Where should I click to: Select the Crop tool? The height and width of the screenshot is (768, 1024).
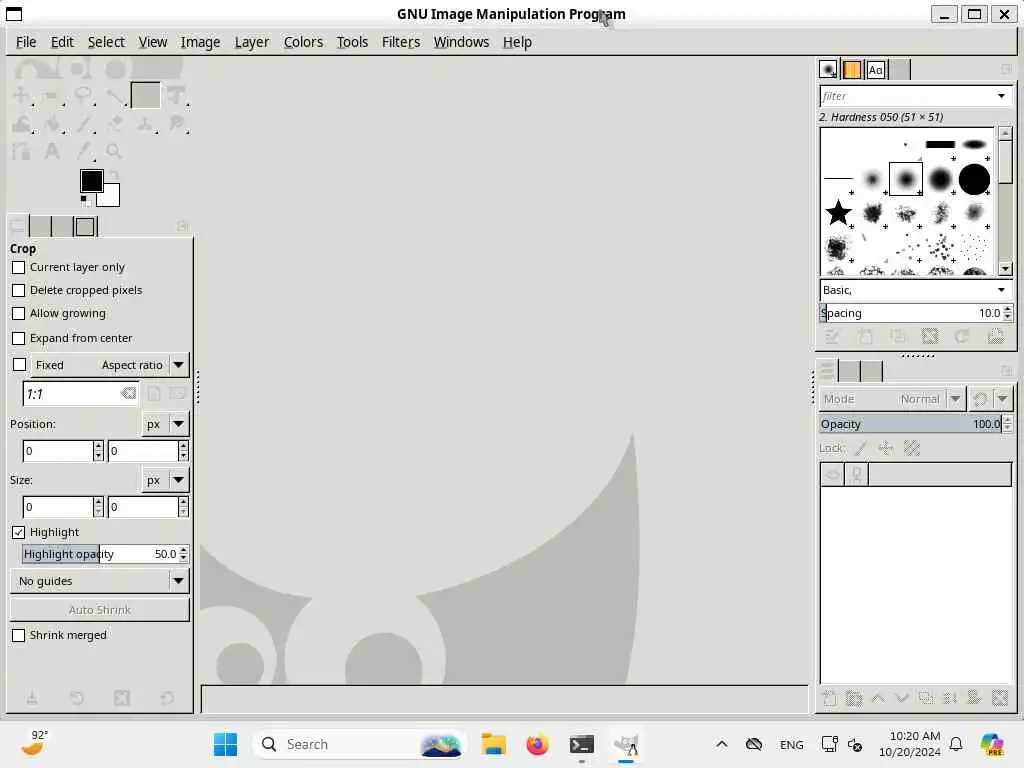145,95
